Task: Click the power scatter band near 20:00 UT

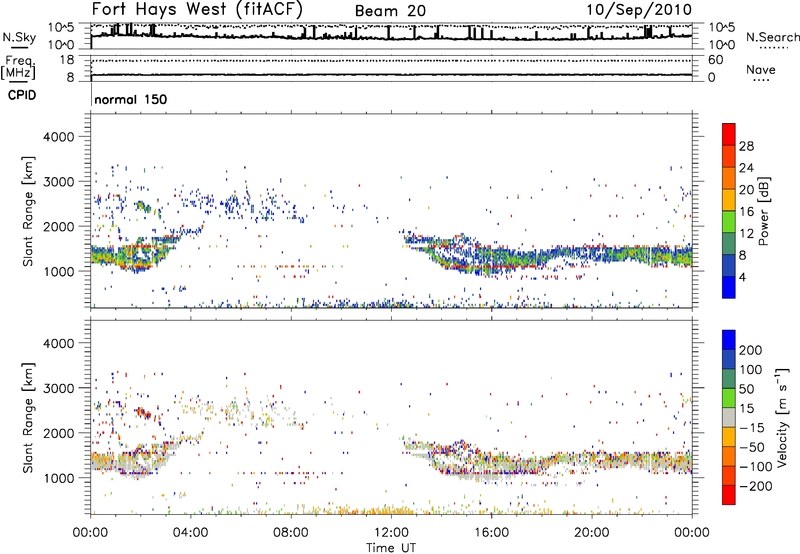Action: coord(592,254)
